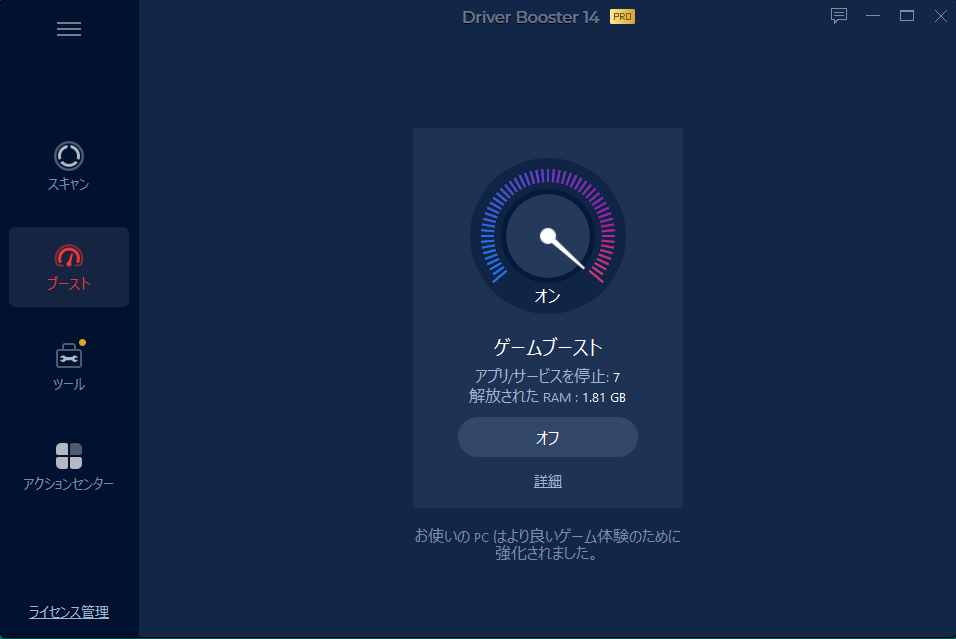This screenshot has height=639, width=956.
Task: Click the feedback speech bubble icon
Action: 839,16
